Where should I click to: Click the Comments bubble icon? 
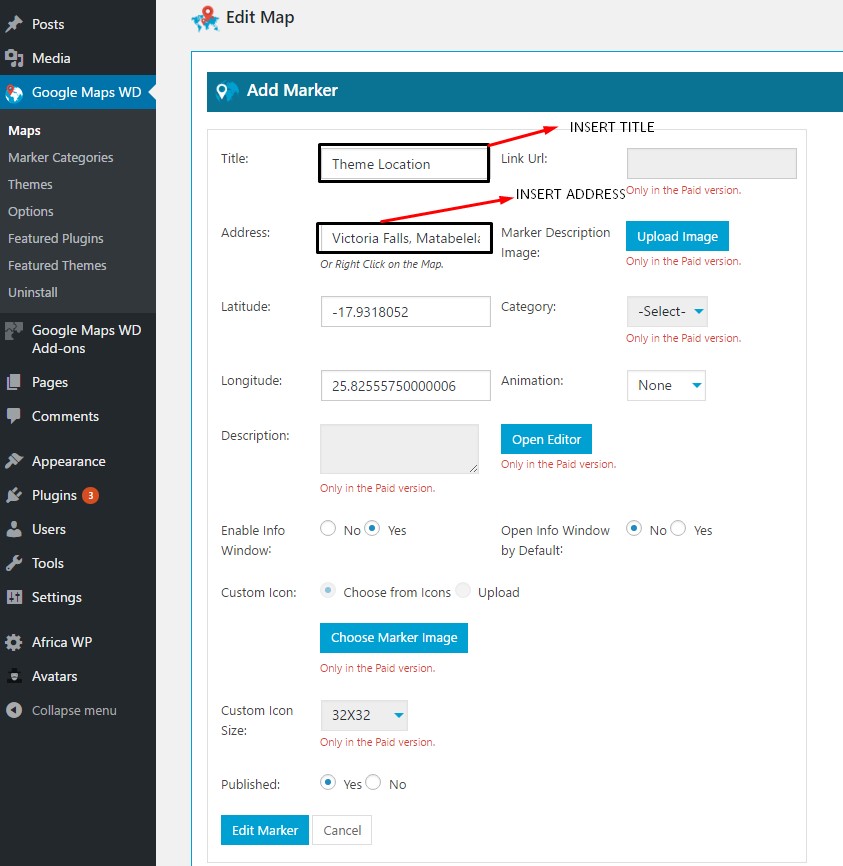tap(14, 416)
